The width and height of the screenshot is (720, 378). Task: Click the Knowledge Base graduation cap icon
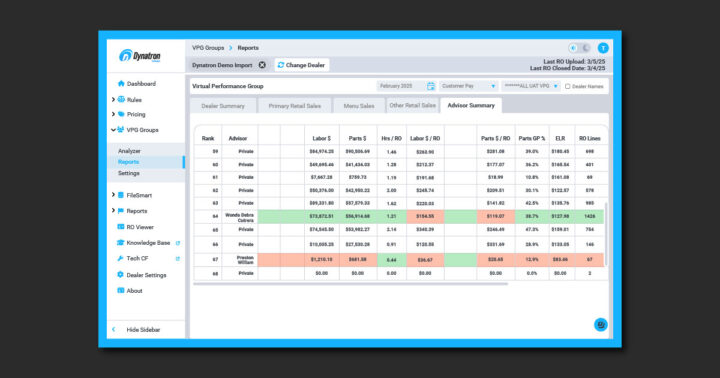pyautogui.click(x=121, y=243)
